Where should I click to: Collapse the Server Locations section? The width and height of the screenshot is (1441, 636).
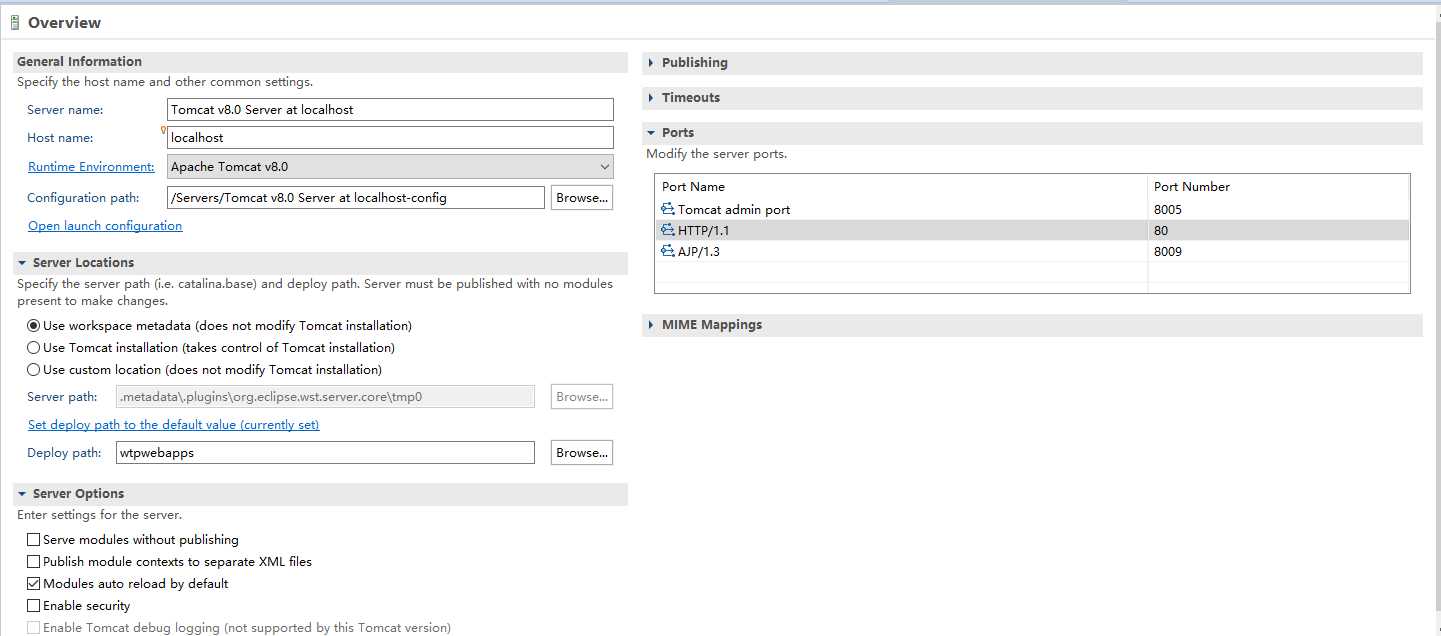(22, 263)
